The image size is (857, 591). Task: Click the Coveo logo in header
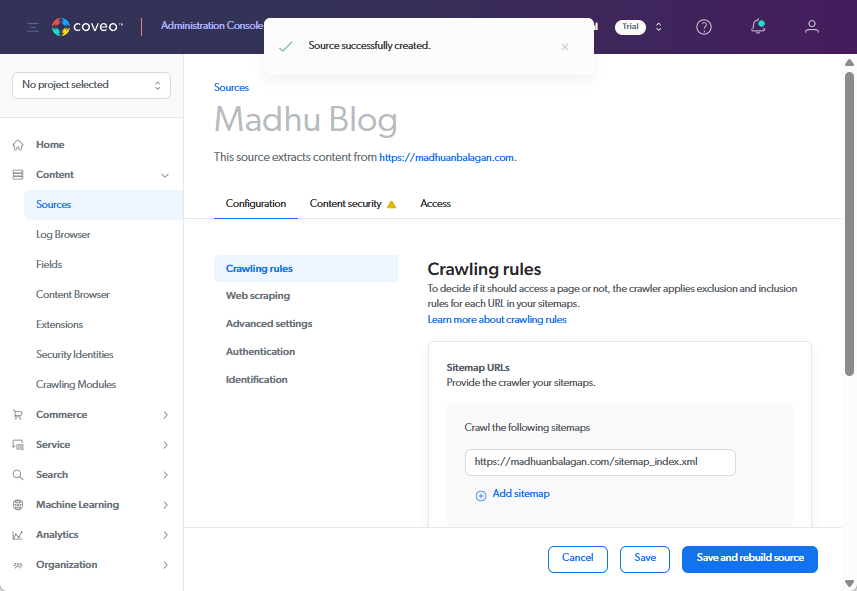tap(87, 27)
